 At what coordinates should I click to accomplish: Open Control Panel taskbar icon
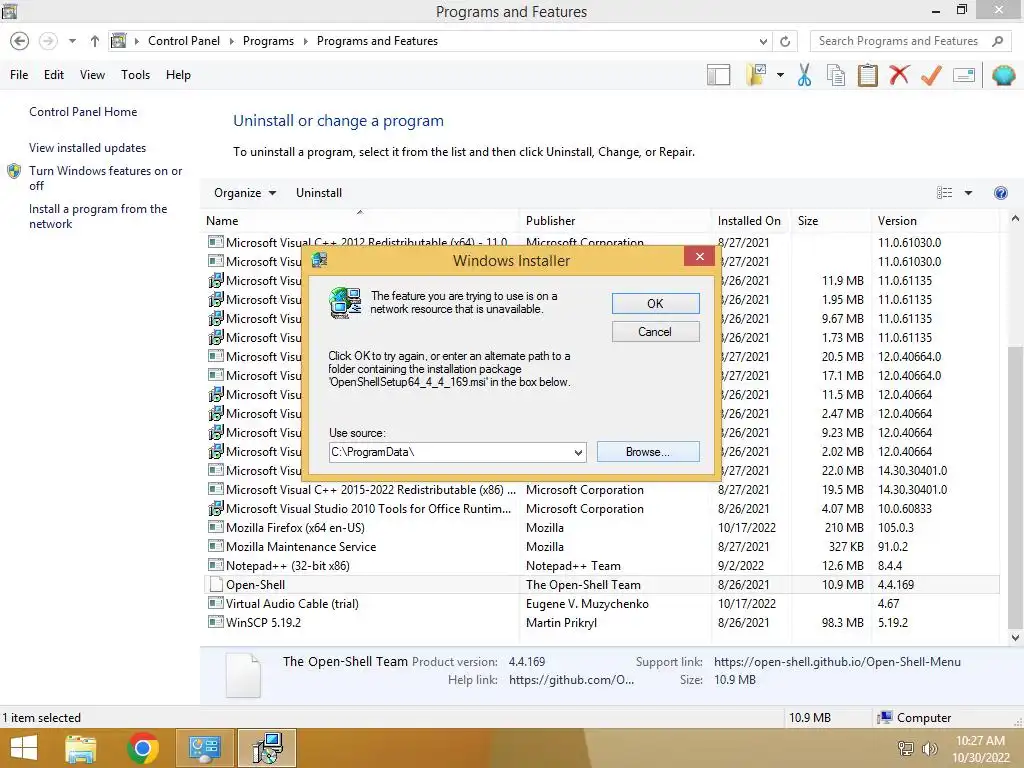point(204,748)
